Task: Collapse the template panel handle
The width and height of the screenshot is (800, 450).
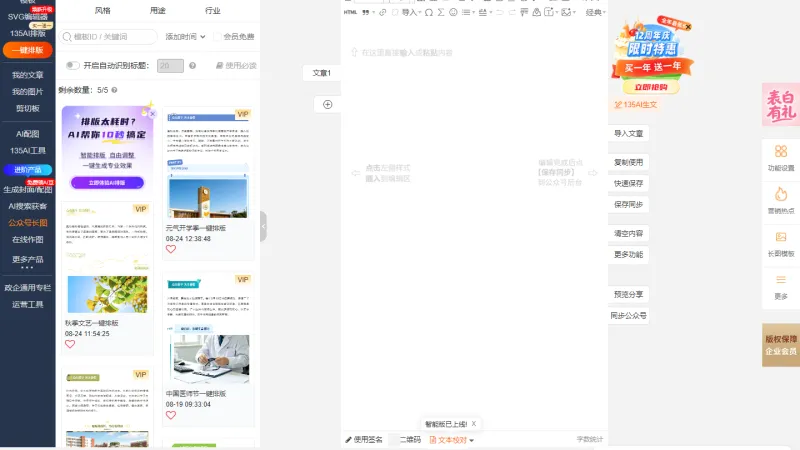Action: pos(263,226)
